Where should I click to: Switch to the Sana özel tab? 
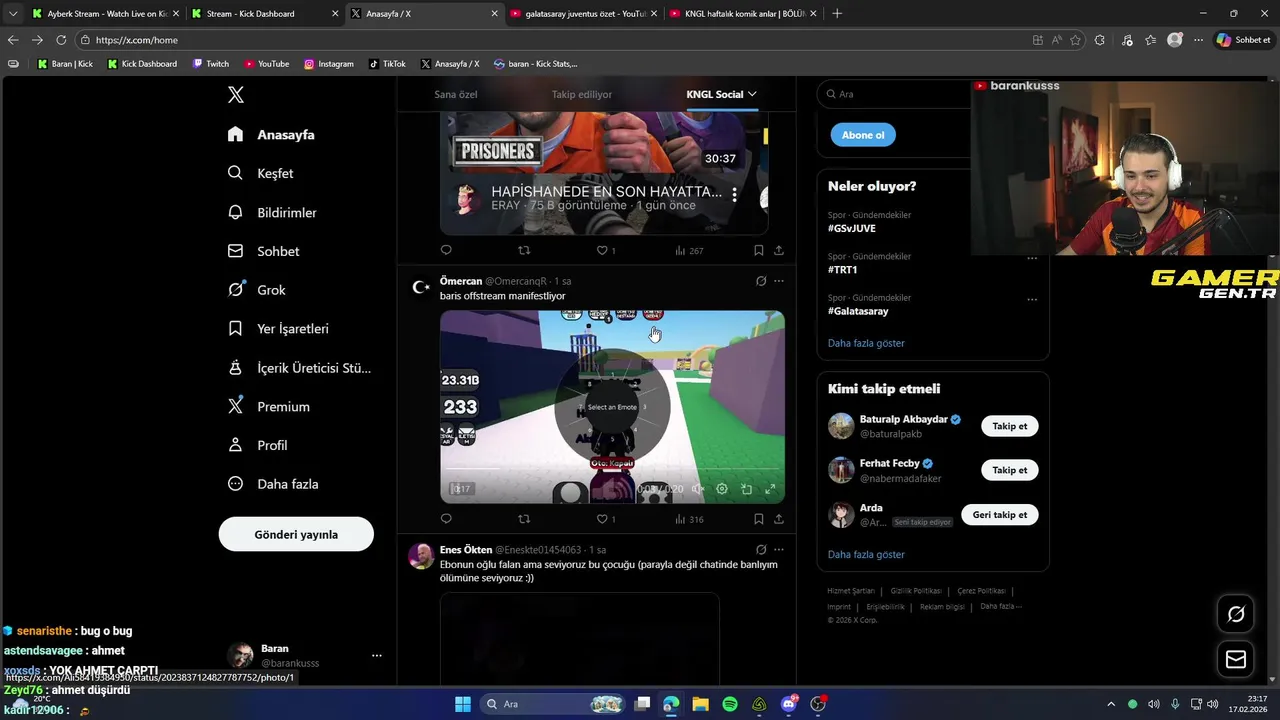click(456, 94)
